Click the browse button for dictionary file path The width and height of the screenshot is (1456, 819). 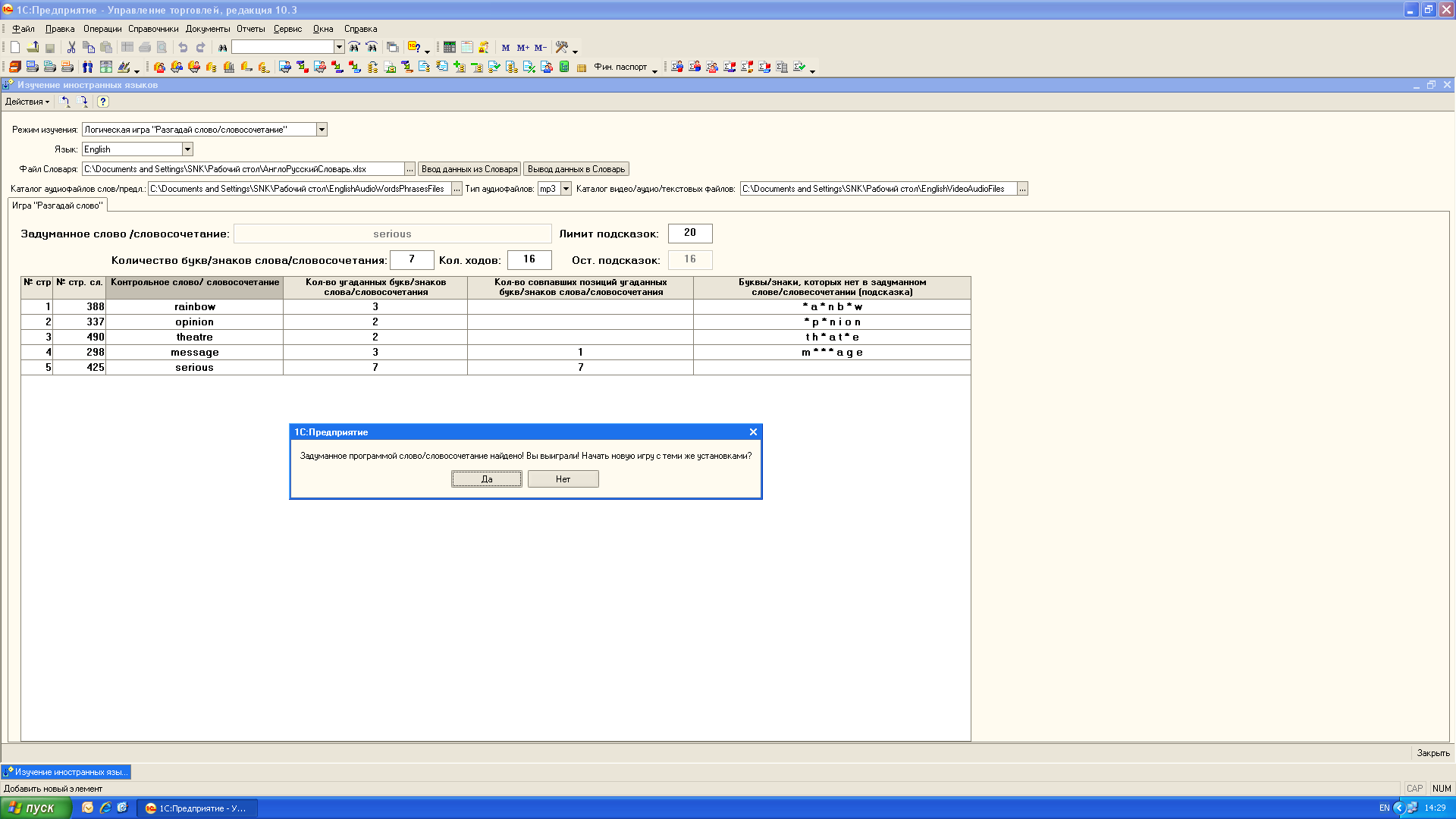409,168
